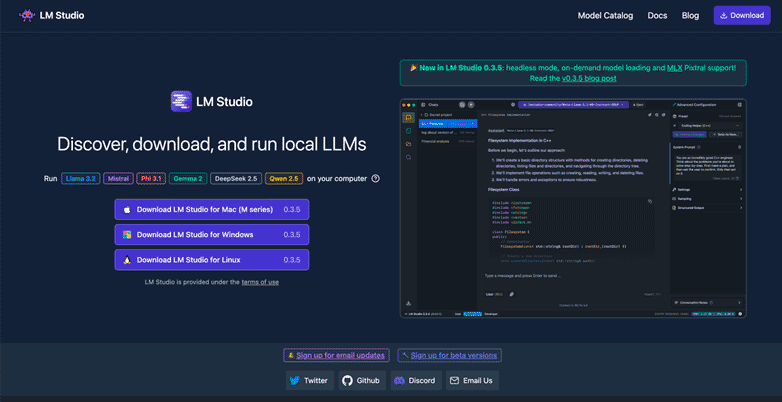Viewport: 782px width, 402px height.
Task: Select the highlighted C++ chat in preview list
Action: (448, 124)
